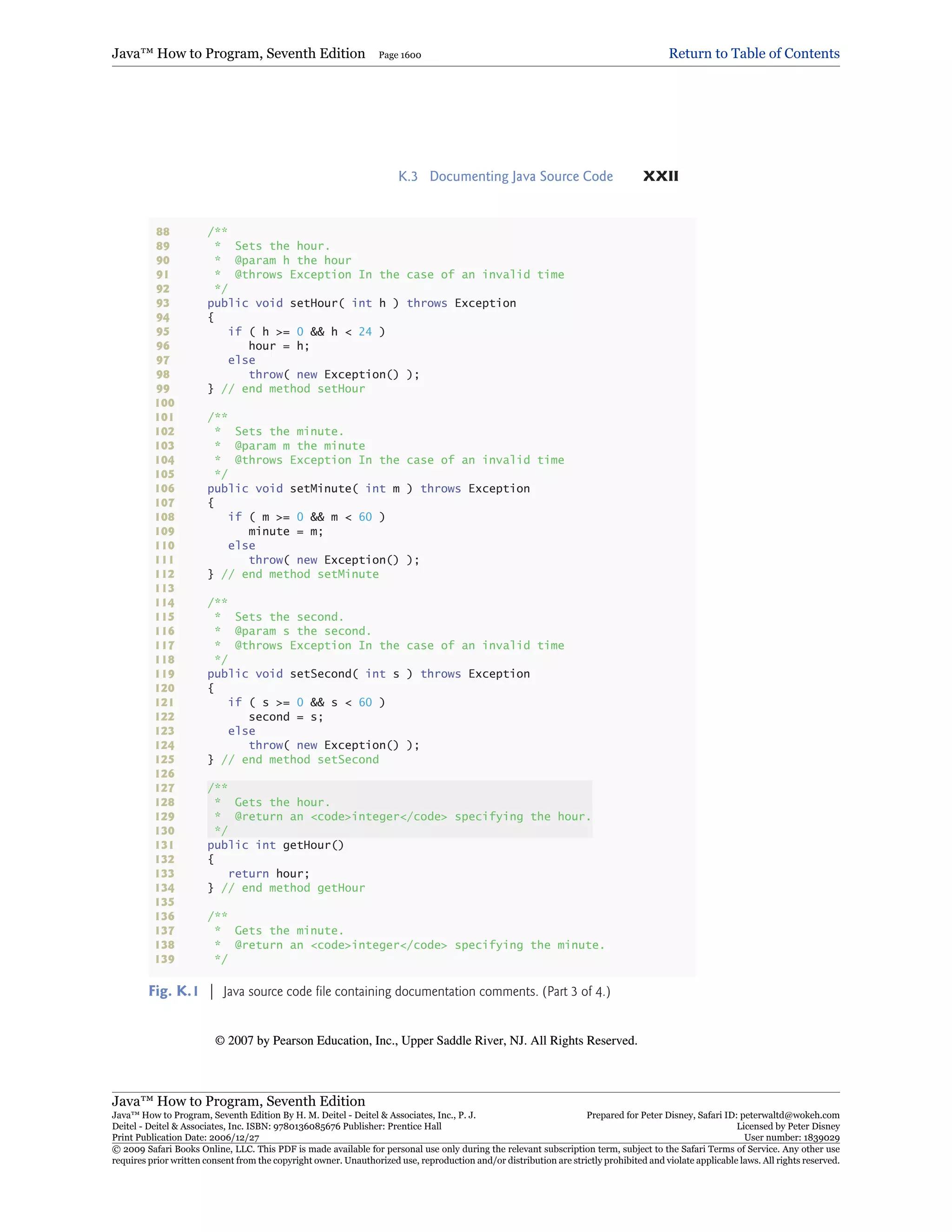
Task: Click line number 139
Action: click(165, 959)
